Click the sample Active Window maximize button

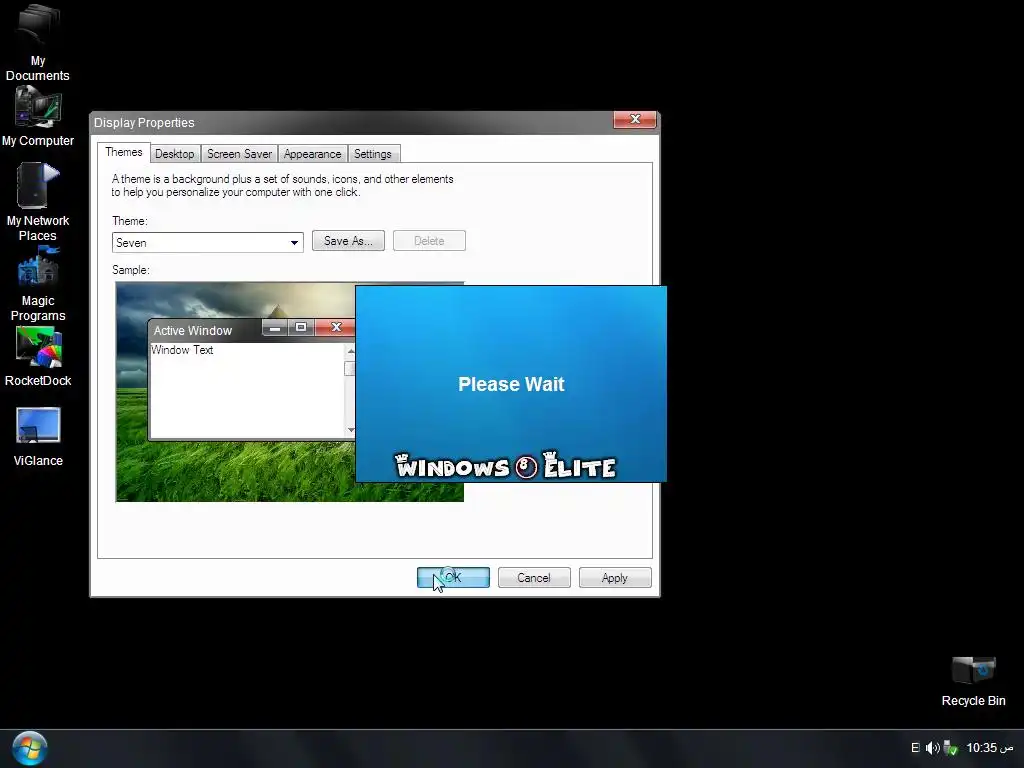pos(301,328)
